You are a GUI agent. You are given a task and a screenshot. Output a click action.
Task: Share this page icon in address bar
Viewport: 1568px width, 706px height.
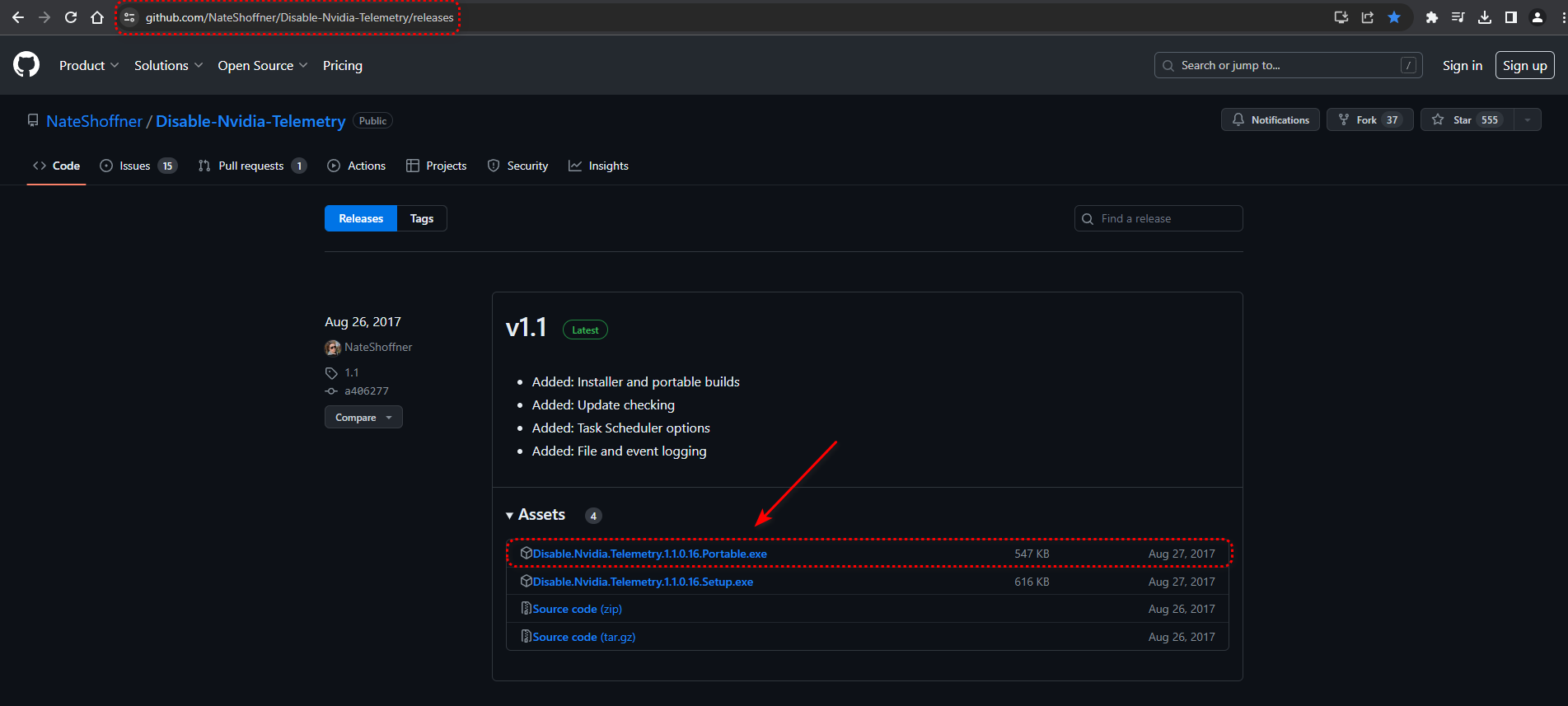[1368, 17]
